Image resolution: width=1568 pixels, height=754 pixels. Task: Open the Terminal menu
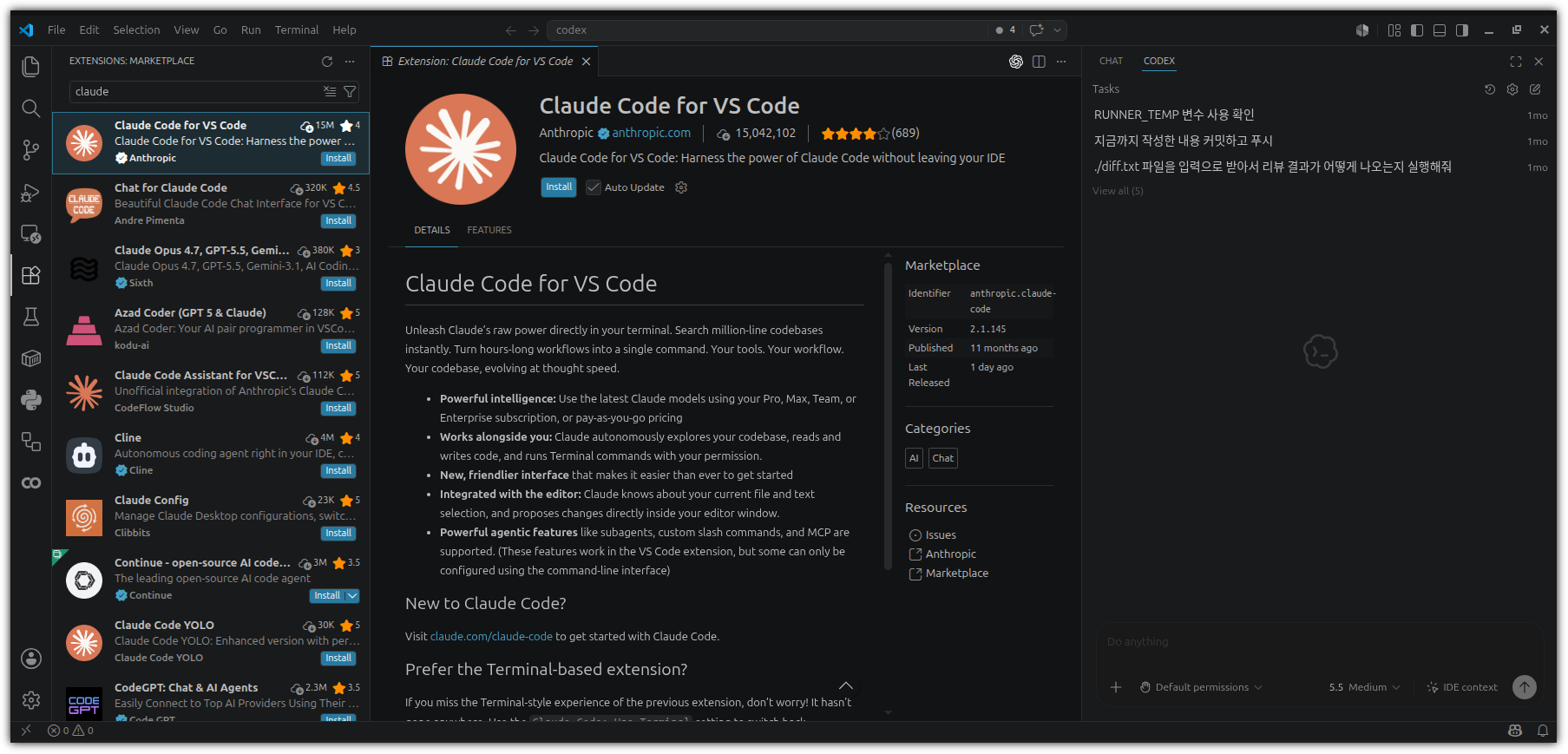pyautogui.click(x=297, y=30)
